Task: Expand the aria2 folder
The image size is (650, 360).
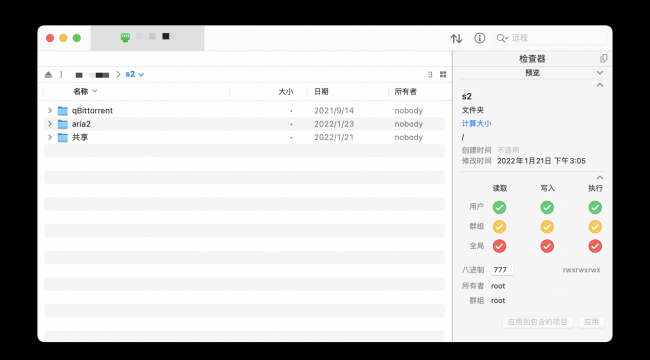Action: pos(50,124)
